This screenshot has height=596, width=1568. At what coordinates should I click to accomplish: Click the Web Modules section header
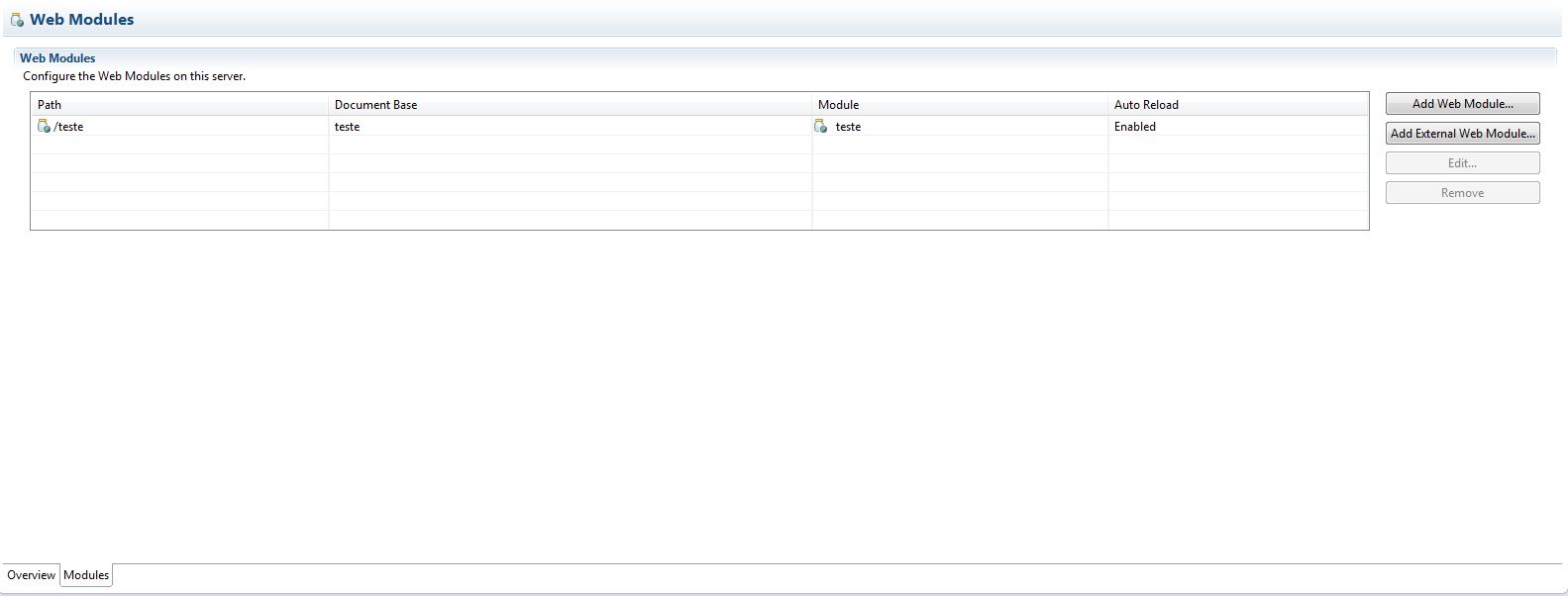(x=57, y=58)
